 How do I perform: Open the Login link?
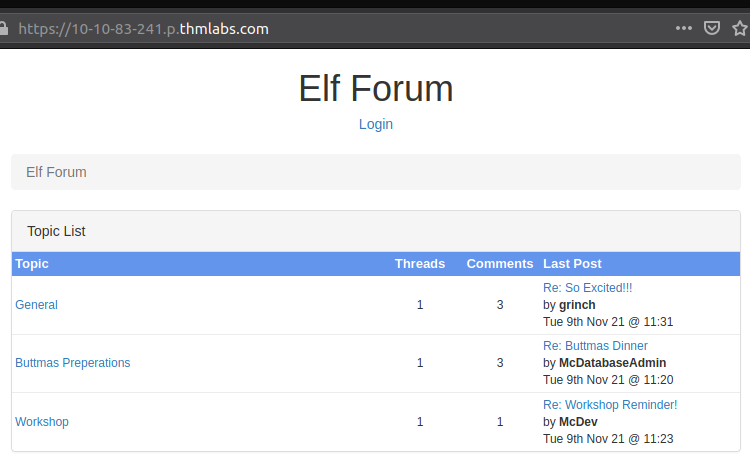(x=375, y=124)
